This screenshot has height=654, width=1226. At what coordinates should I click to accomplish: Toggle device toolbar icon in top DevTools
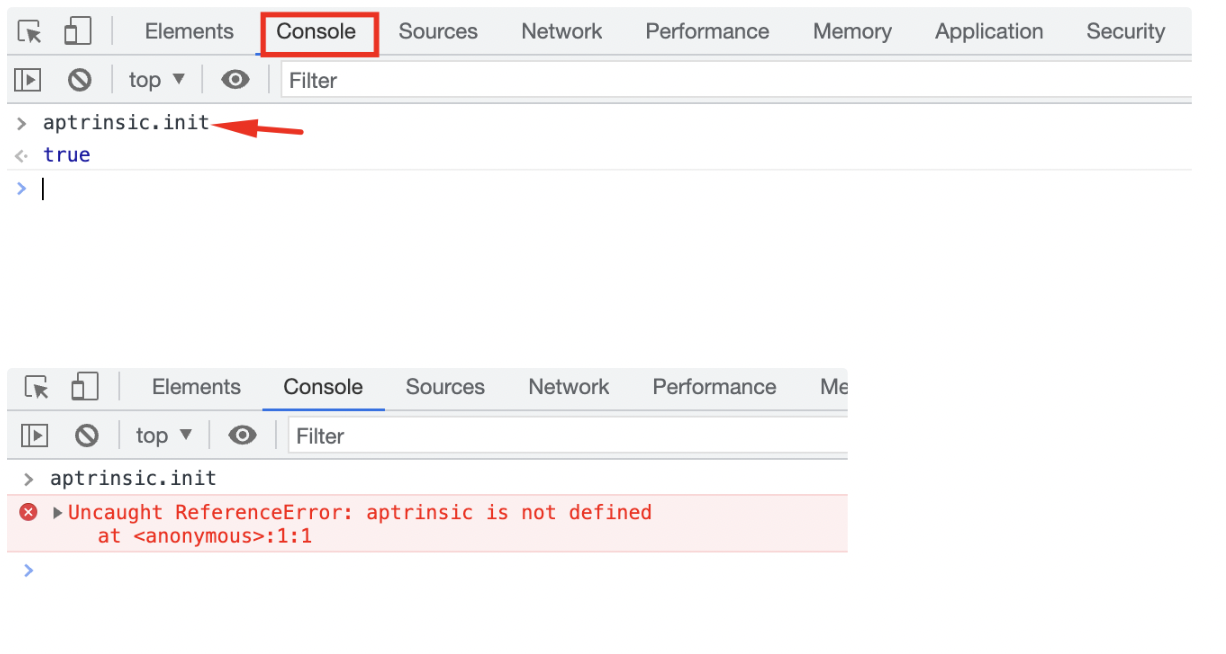77,32
